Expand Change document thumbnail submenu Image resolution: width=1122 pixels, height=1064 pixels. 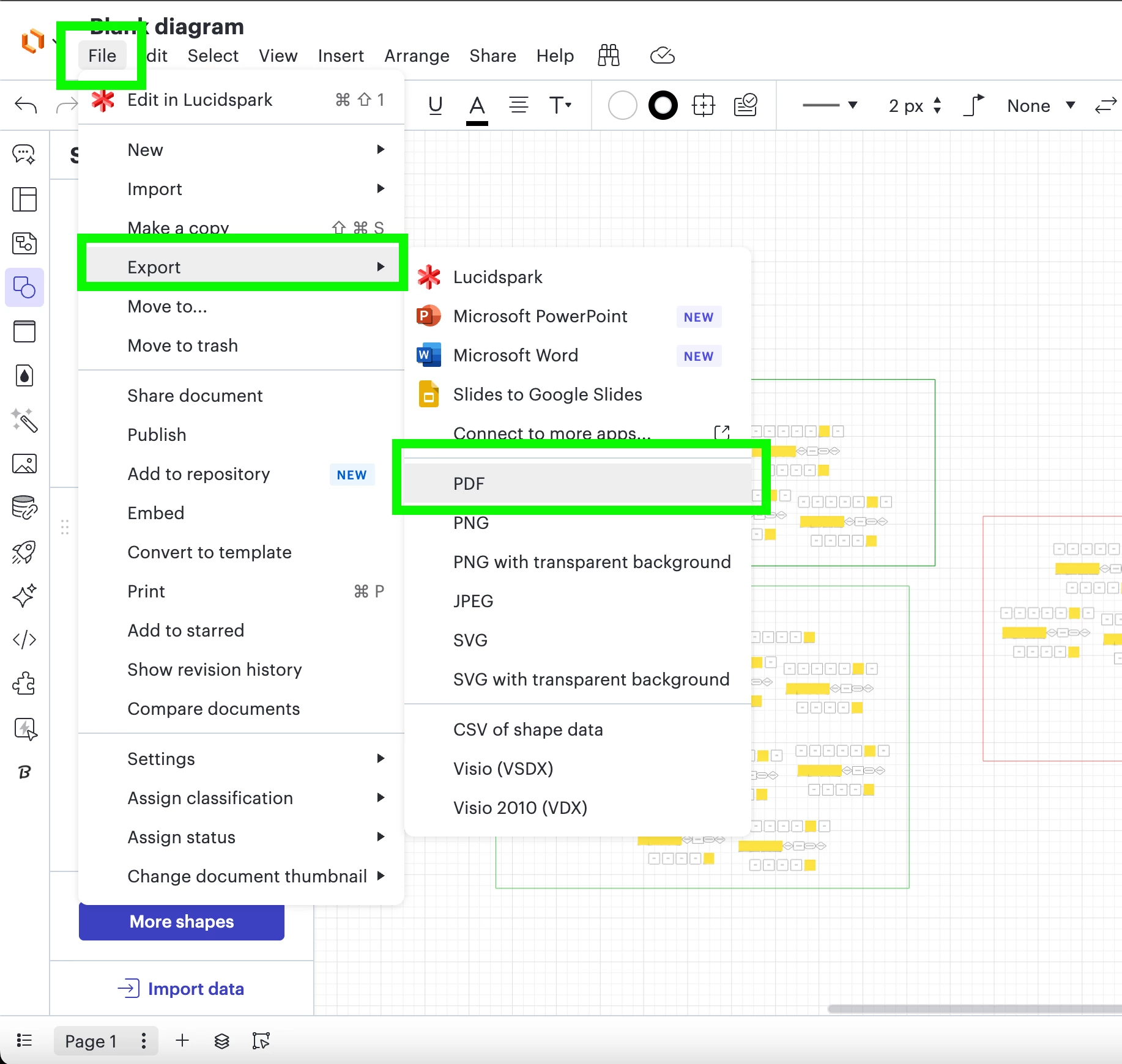[x=241, y=876]
